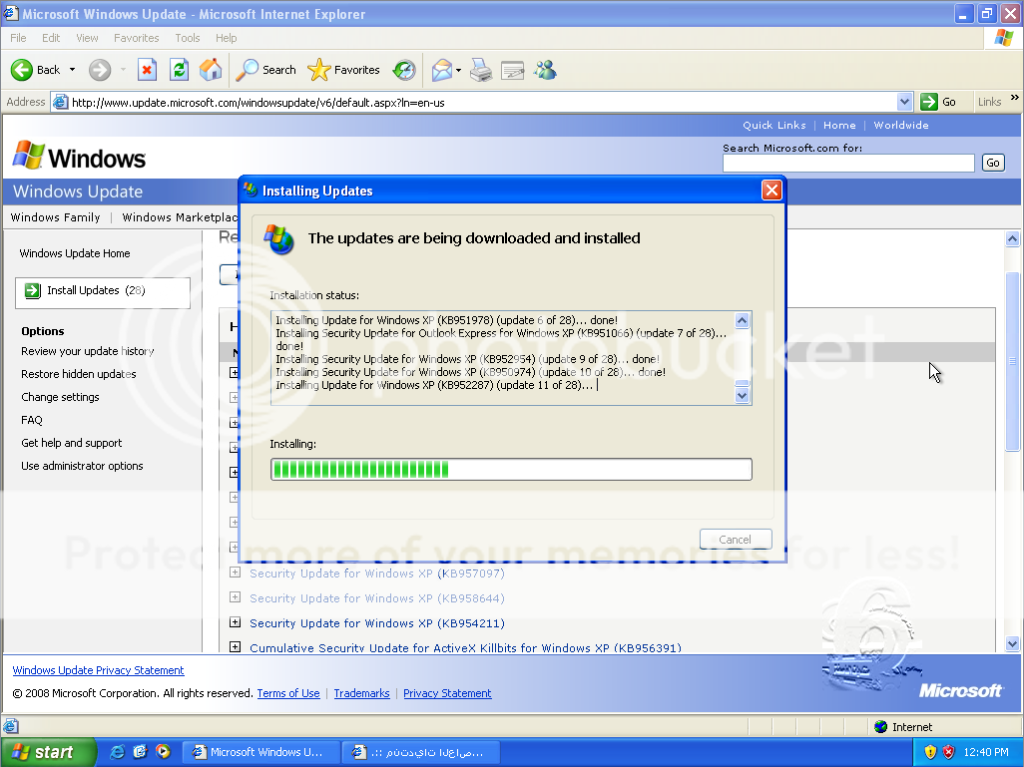1024x767 pixels.
Task: Click the installing progress bar
Action: coord(511,469)
